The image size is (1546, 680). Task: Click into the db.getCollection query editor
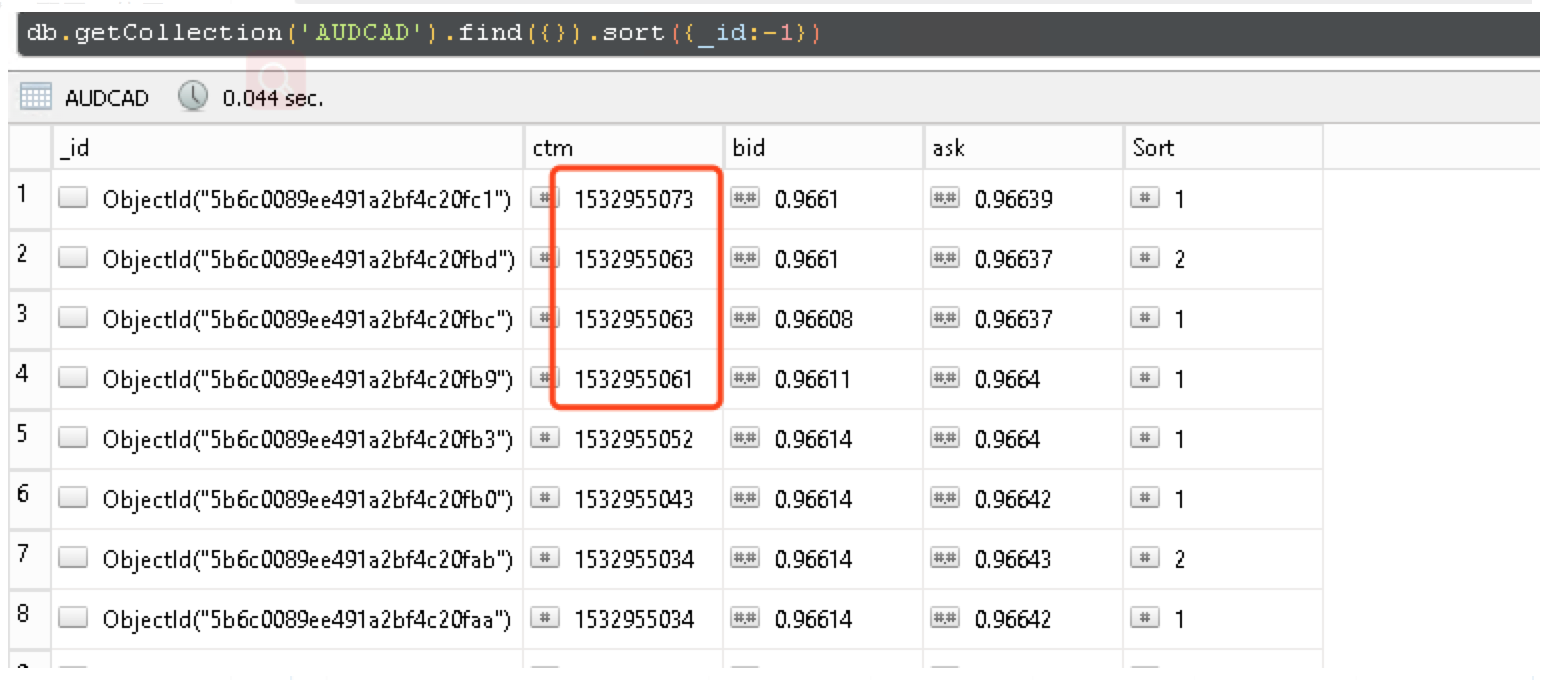coord(778,33)
